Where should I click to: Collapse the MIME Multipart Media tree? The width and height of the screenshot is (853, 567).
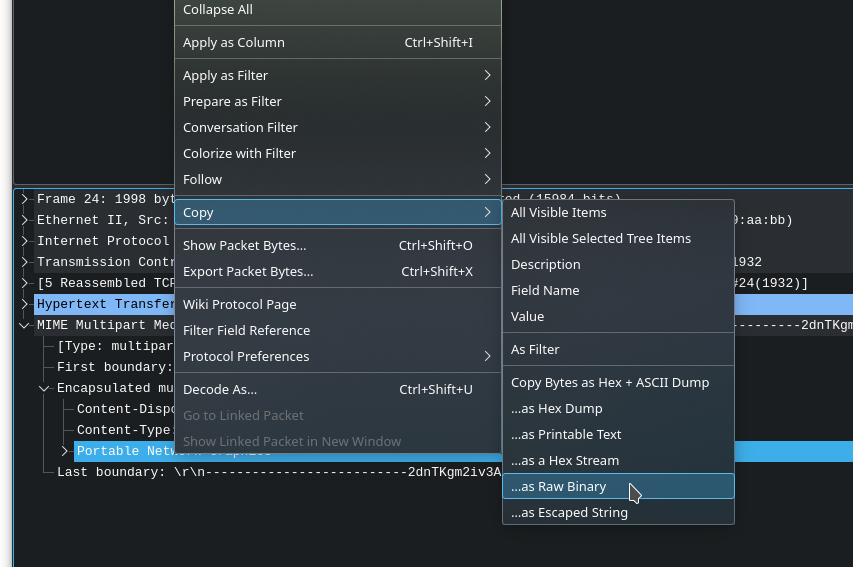pos(24,325)
